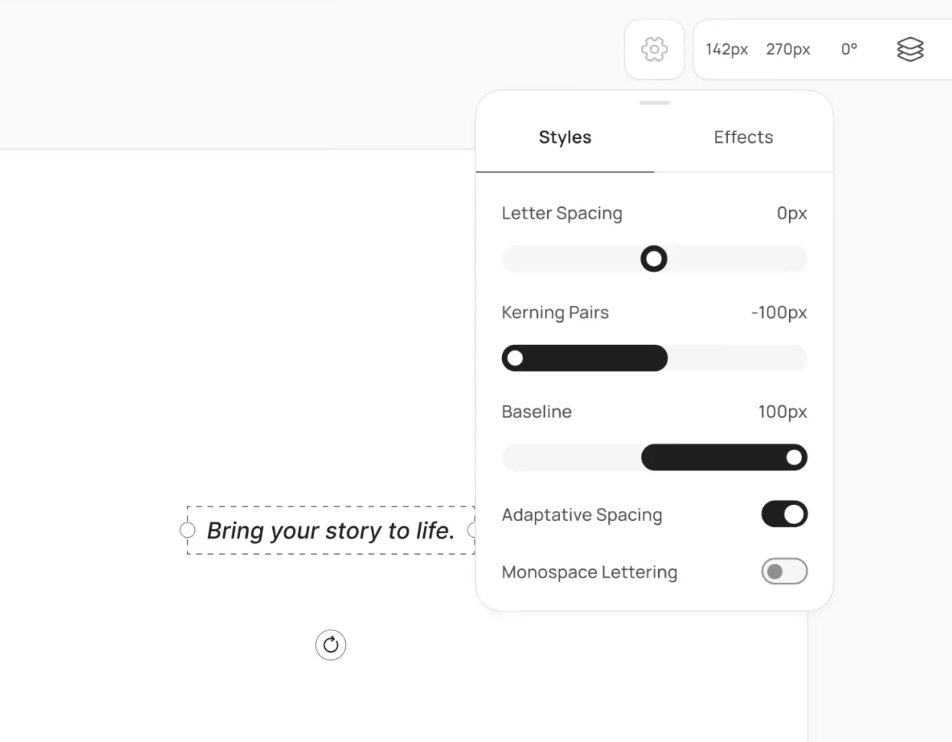The height and width of the screenshot is (742, 952).
Task: Click the 0° rotation value
Action: [x=849, y=49]
